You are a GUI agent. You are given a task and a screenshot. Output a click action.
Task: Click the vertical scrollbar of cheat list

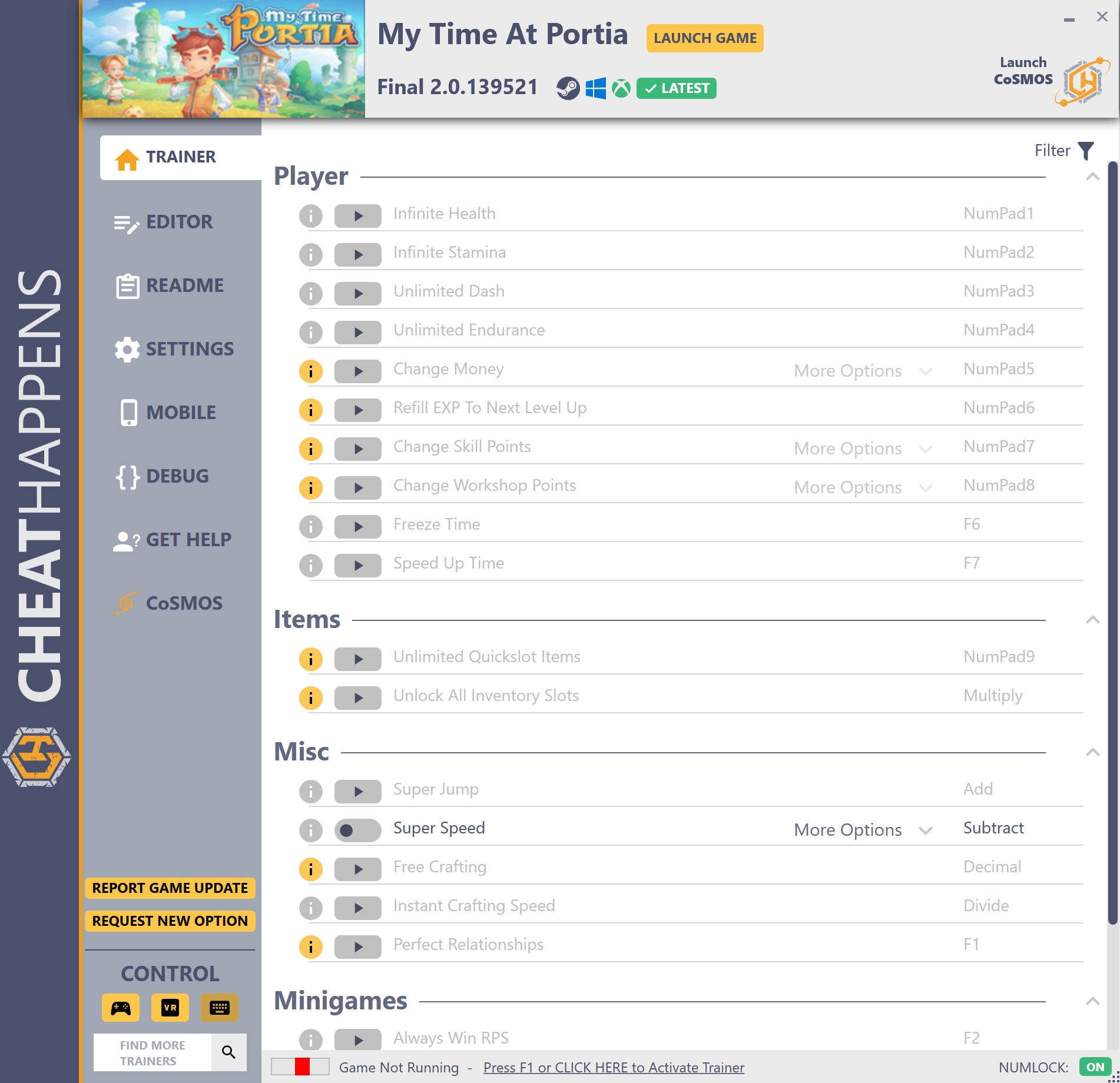(1112, 541)
